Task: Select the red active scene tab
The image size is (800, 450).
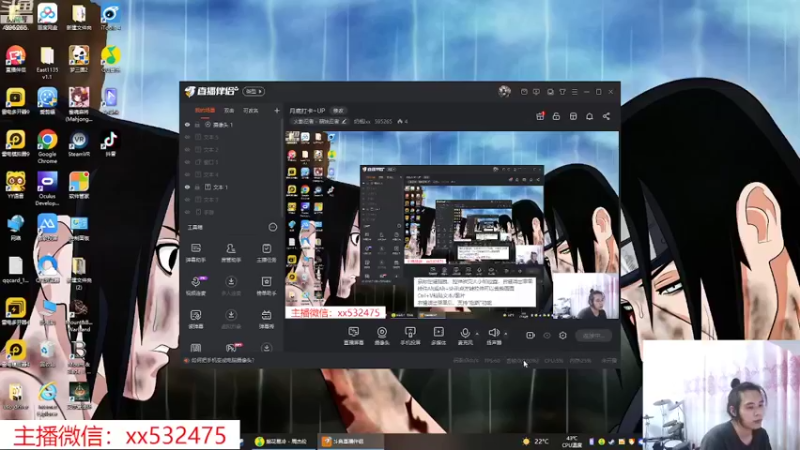Action: tap(205, 110)
